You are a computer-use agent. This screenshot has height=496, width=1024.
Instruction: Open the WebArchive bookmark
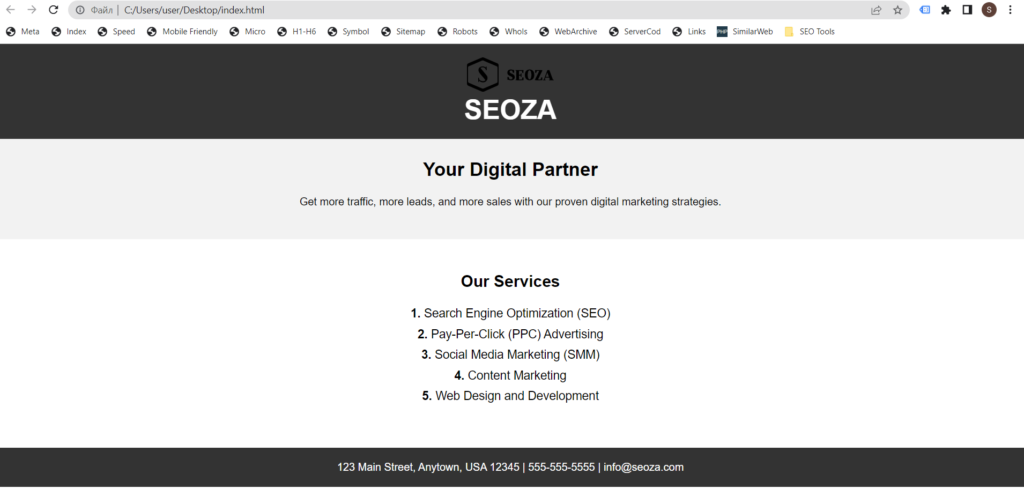(568, 31)
